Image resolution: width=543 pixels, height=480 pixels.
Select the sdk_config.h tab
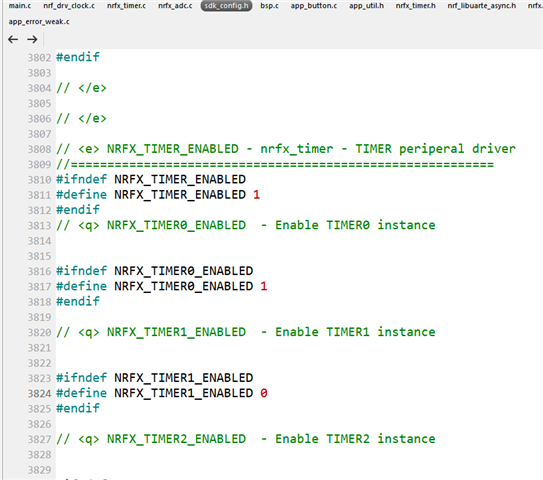tap(226, 6)
